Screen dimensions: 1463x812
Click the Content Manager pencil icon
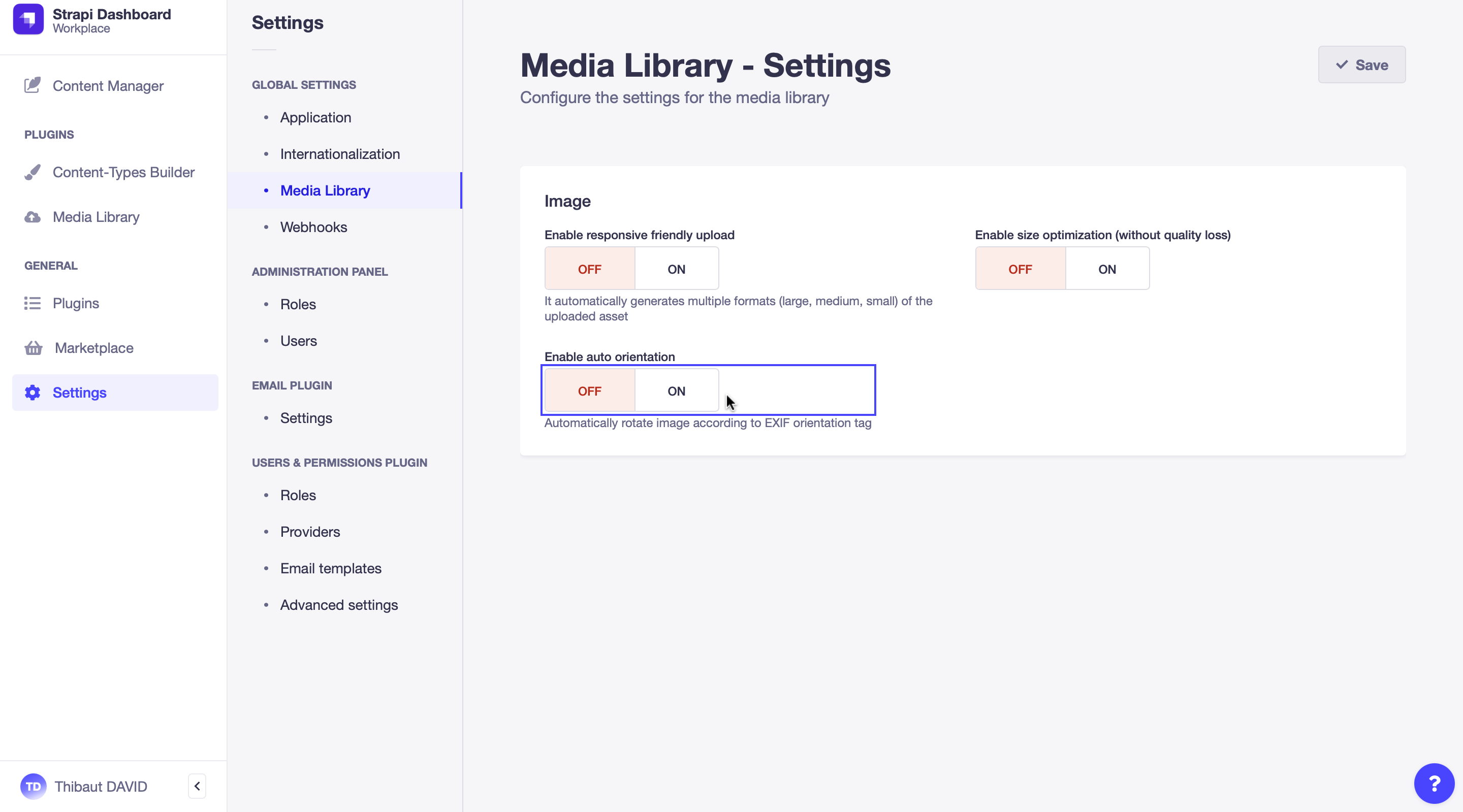33,85
